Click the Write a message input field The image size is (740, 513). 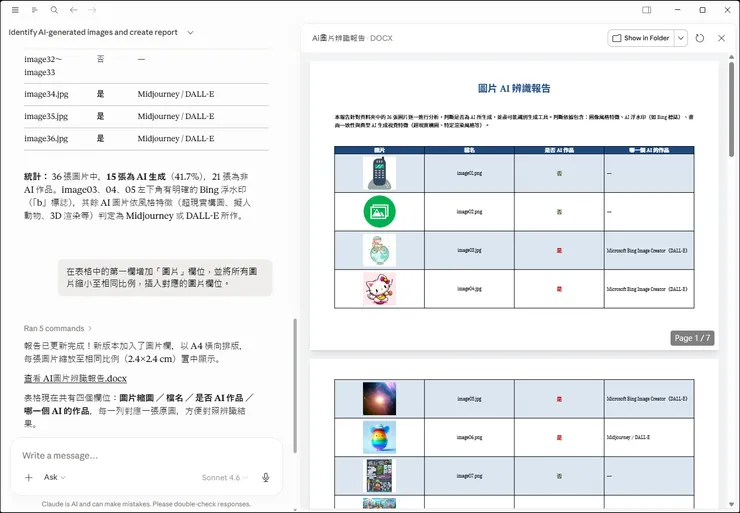pyautogui.click(x=146, y=455)
